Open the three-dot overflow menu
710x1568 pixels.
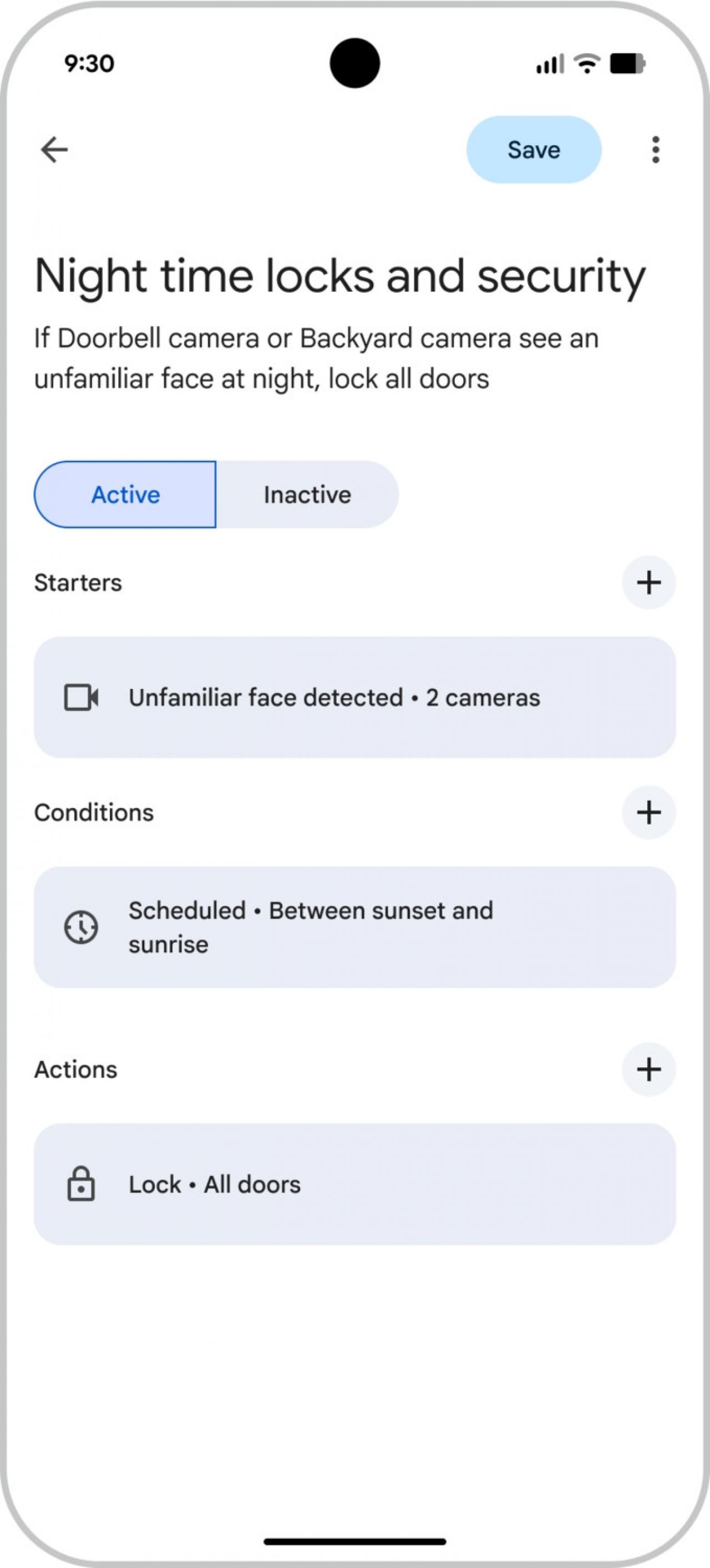(x=655, y=150)
